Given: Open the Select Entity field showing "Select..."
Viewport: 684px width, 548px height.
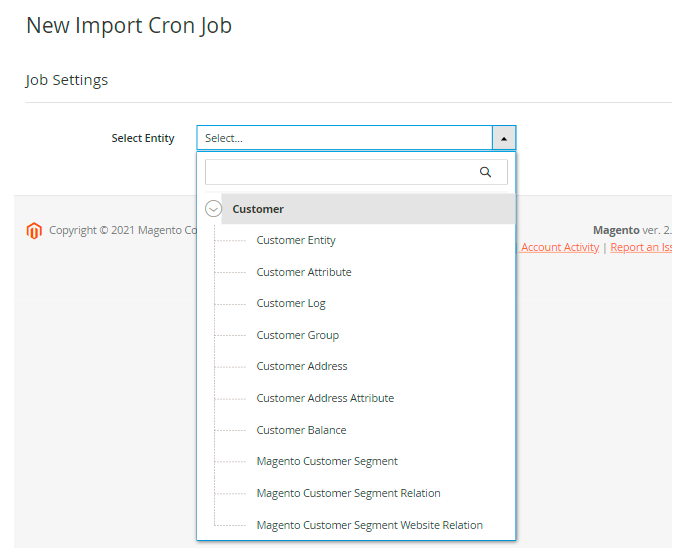Looking at the screenshot, I should point(344,138).
